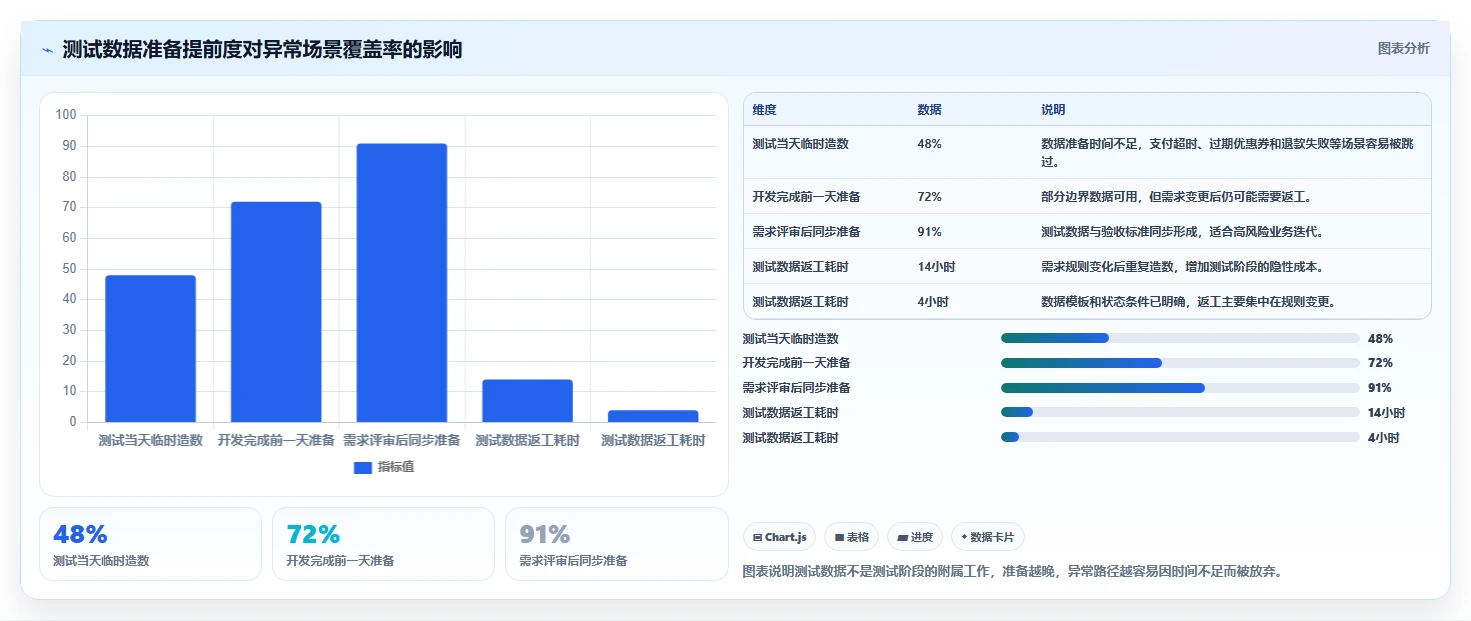Click the progress bar labeled 4小时
The width and height of the screenshot is (1471, 621).
[1180, 437]
